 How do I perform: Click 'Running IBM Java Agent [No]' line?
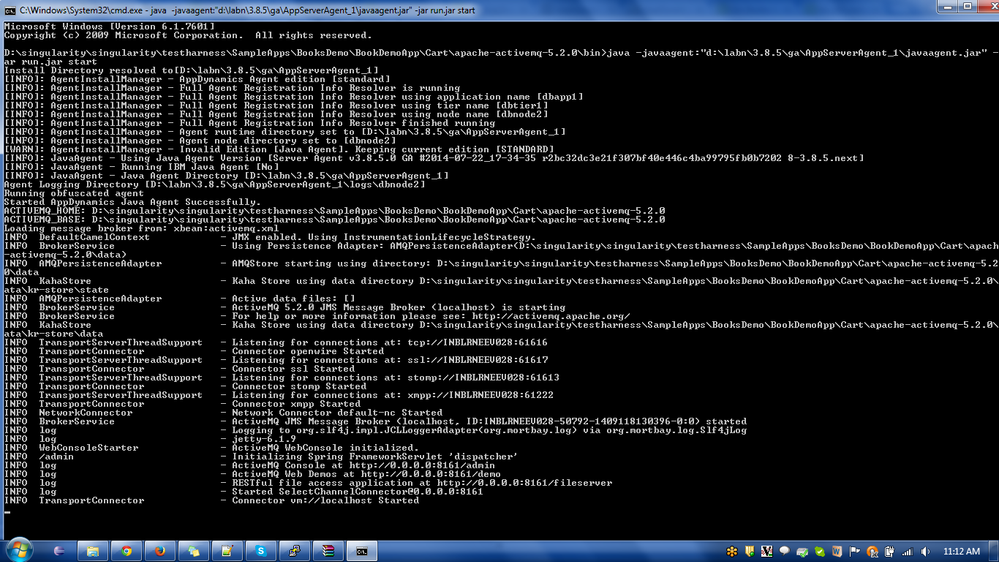coord(142,167)
